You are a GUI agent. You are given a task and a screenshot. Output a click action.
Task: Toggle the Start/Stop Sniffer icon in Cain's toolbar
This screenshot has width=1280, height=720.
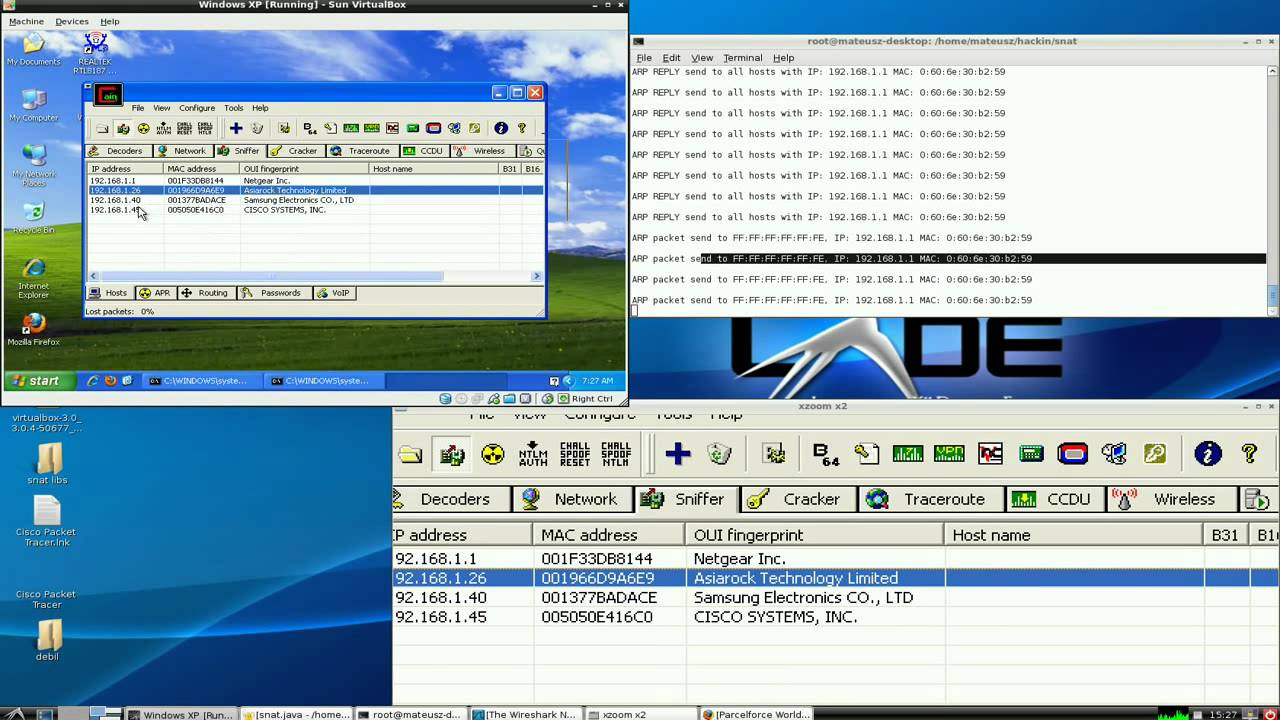coord(123,128)
